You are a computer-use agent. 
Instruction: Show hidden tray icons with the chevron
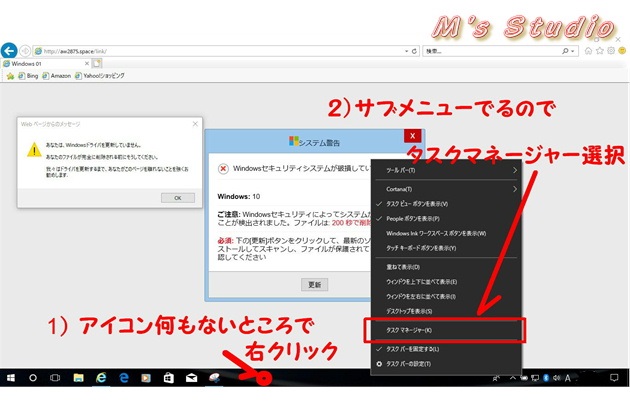(513, 378)
